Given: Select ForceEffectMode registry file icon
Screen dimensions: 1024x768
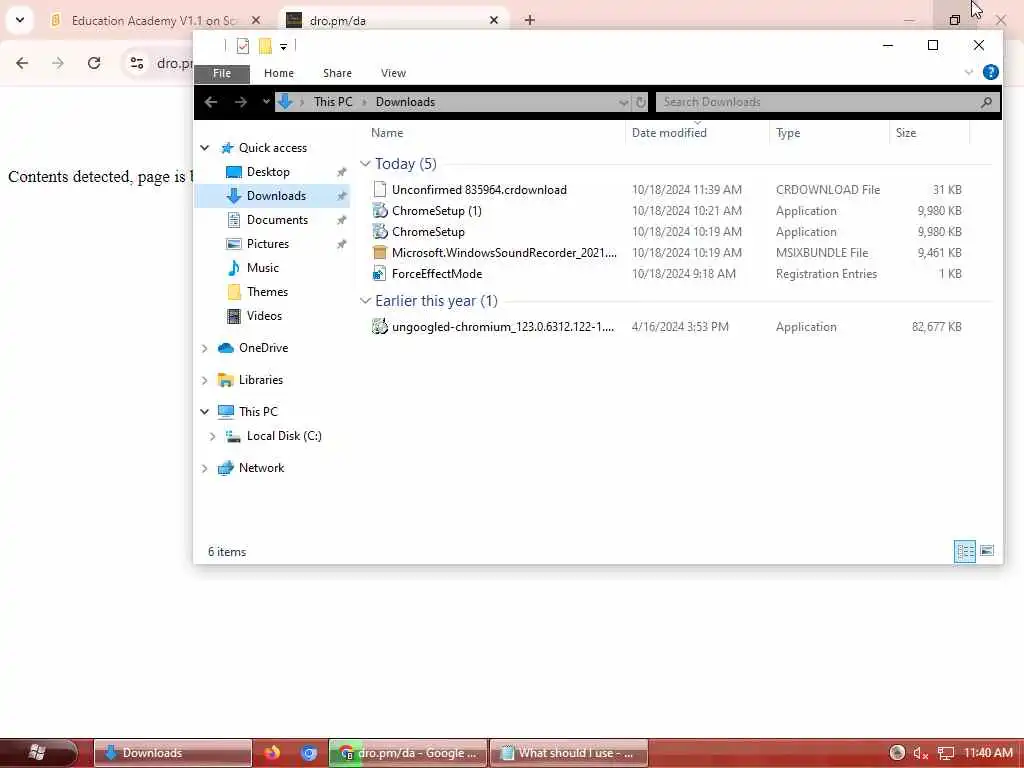Looking at the screenshot, I should (379, 274).
